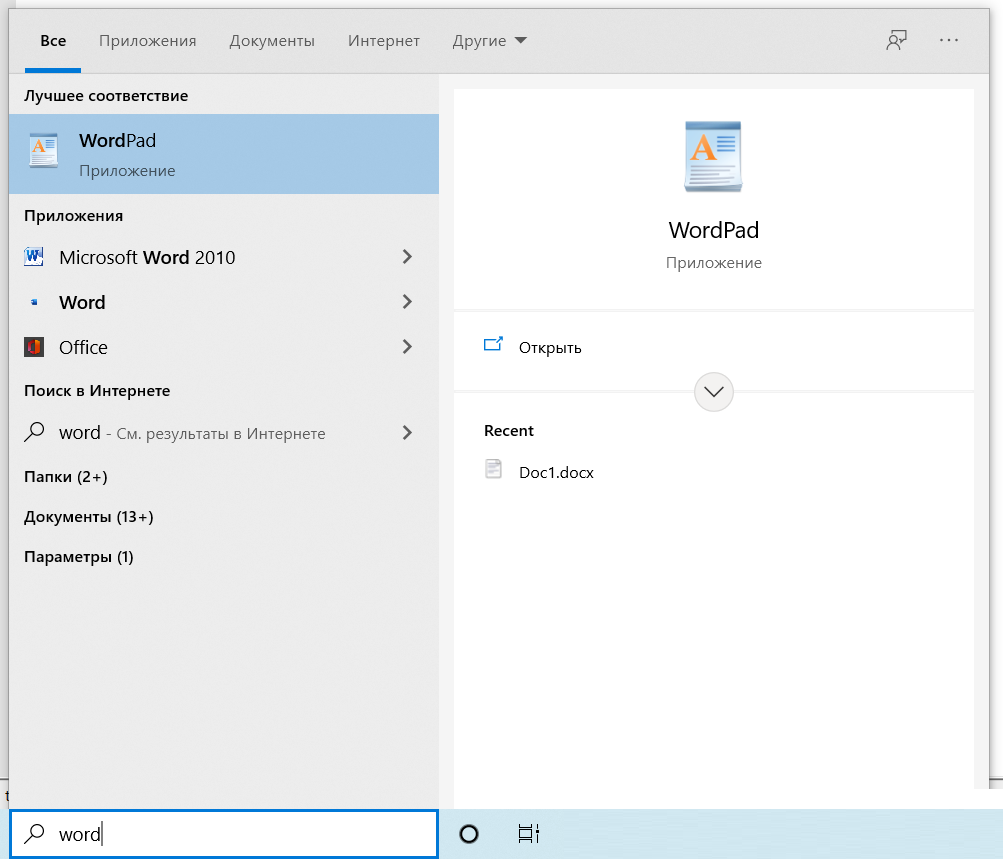This screenshot has height=861, width=1003.
Task: Switch to the Документы tab
Action: coord(272,41)
